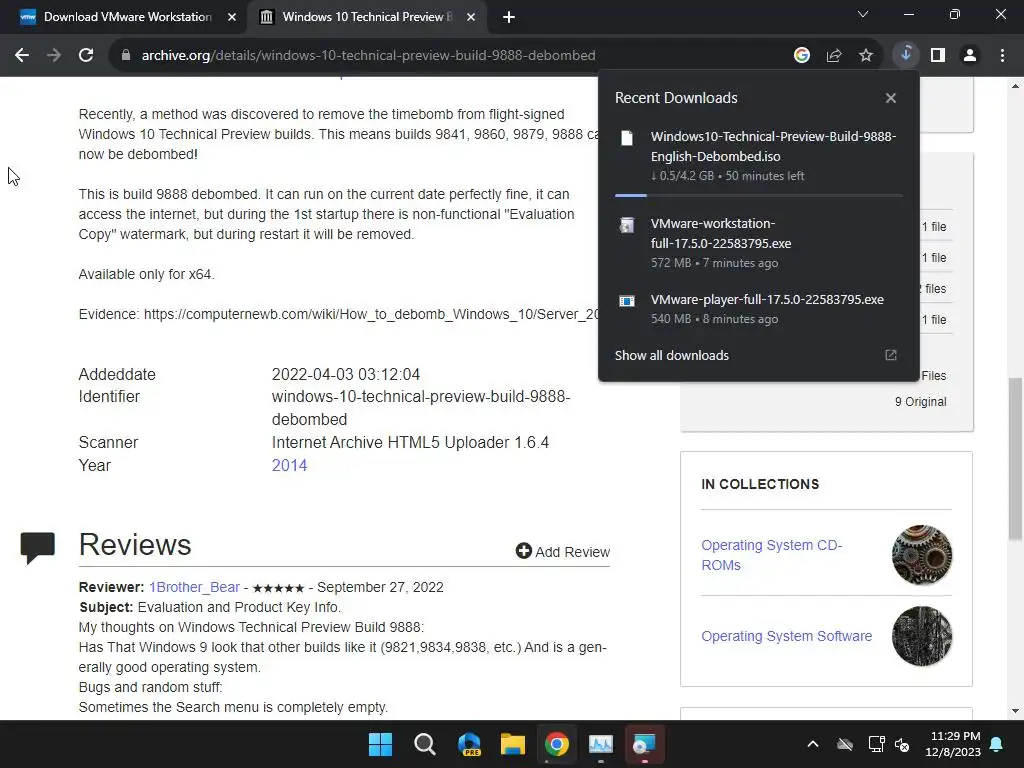
Task: Select Windows 10 Technical Preview tab
Action: pos(367,18)
